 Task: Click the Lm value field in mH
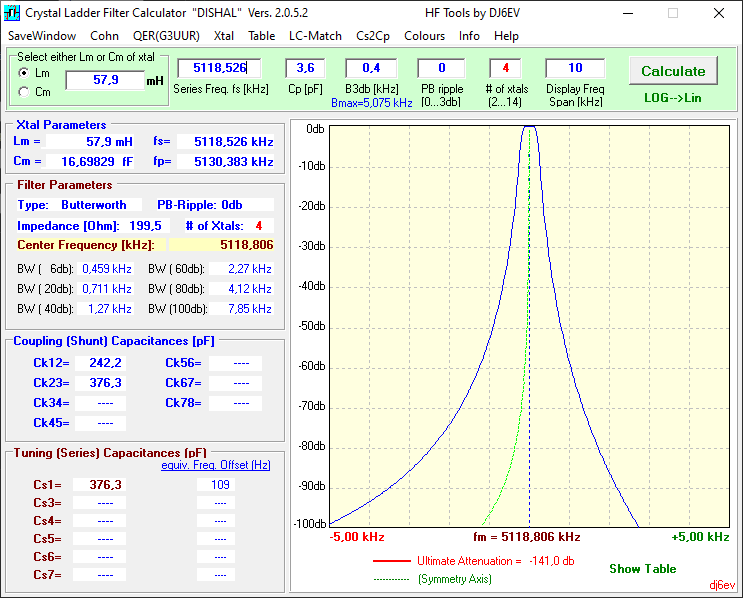click(104, 80)
